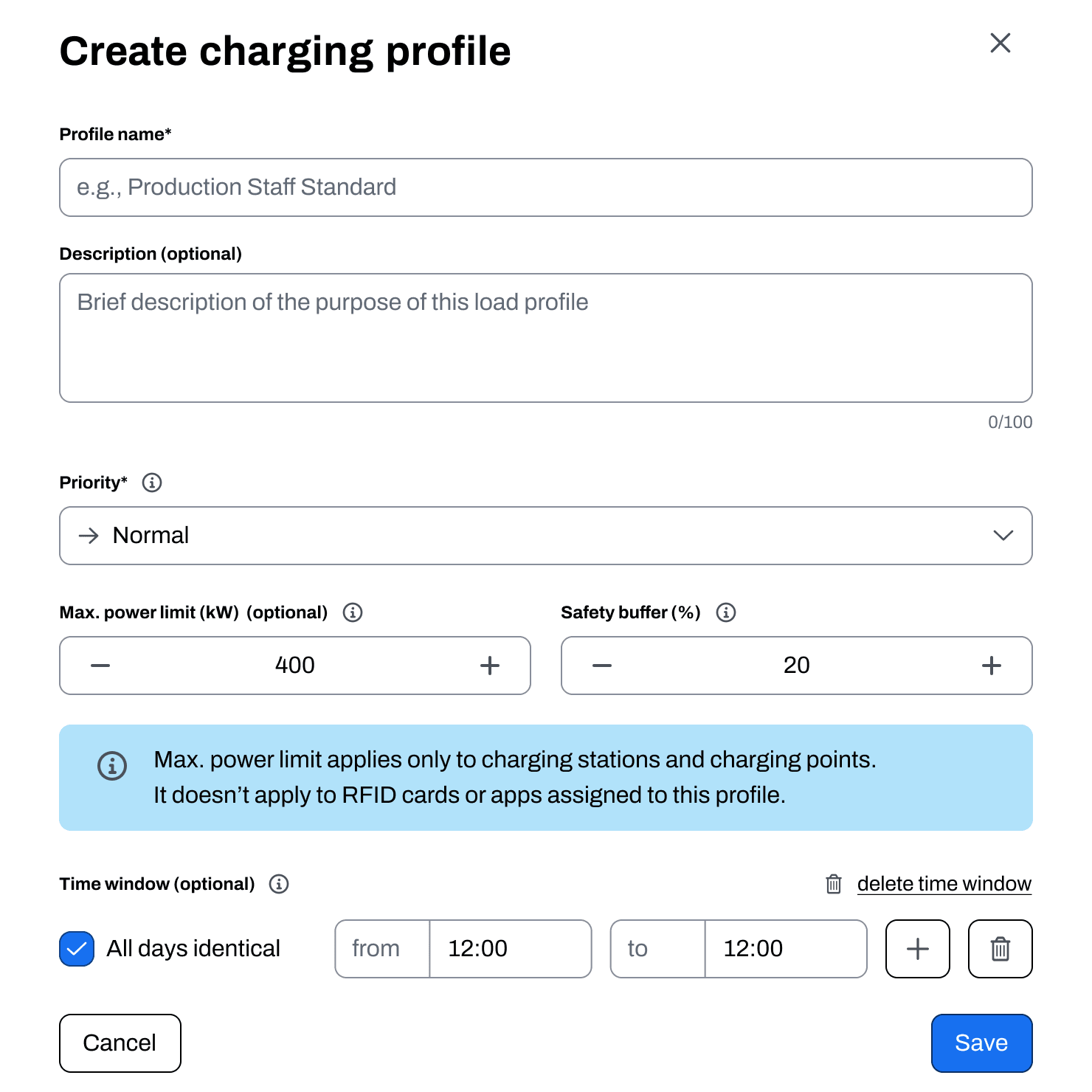Remove the time range using trash button
Viewport: 1092px width, 1092px height.
click(1000, 949)
